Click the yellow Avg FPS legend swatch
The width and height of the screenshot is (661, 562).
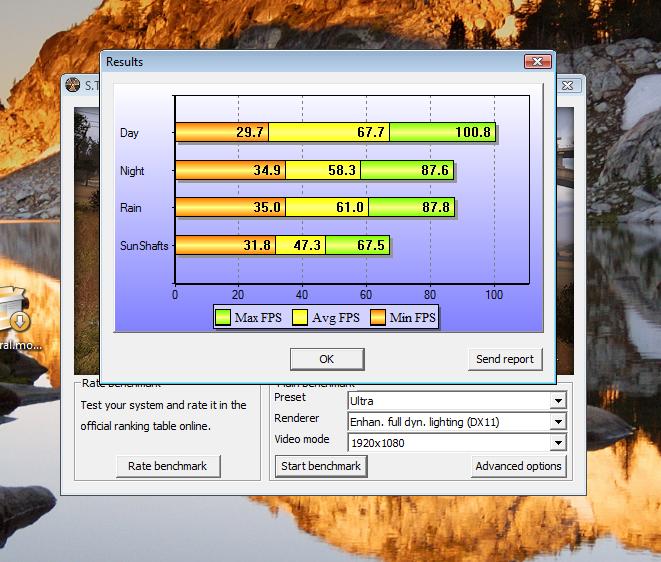[x=300, y=317]
